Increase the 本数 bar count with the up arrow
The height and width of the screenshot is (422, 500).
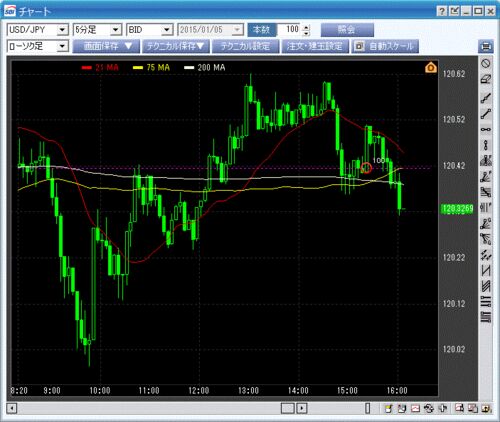tap(307, 27)
